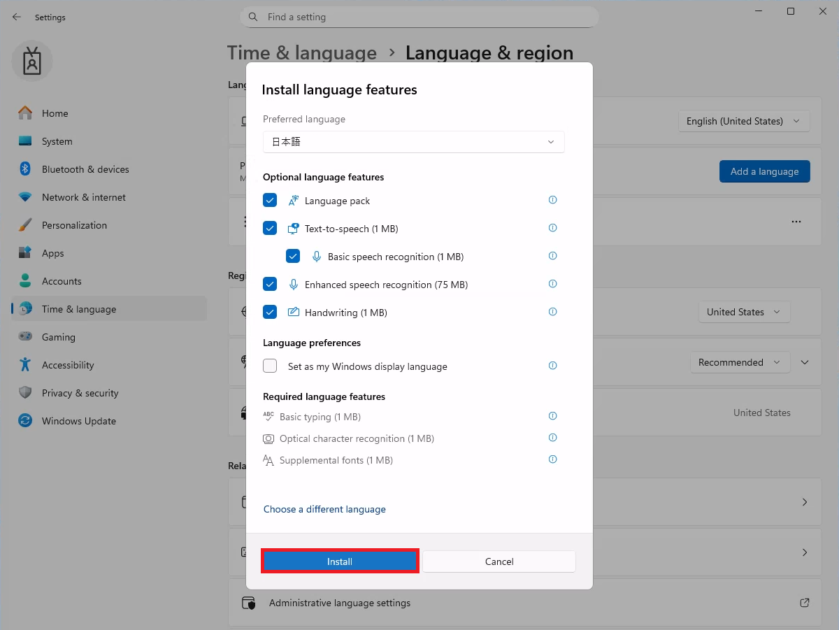The height and width of the screenshot is (630, 839).
Task: Click the info icon beside Handwriting
Action: click(553, 312)
